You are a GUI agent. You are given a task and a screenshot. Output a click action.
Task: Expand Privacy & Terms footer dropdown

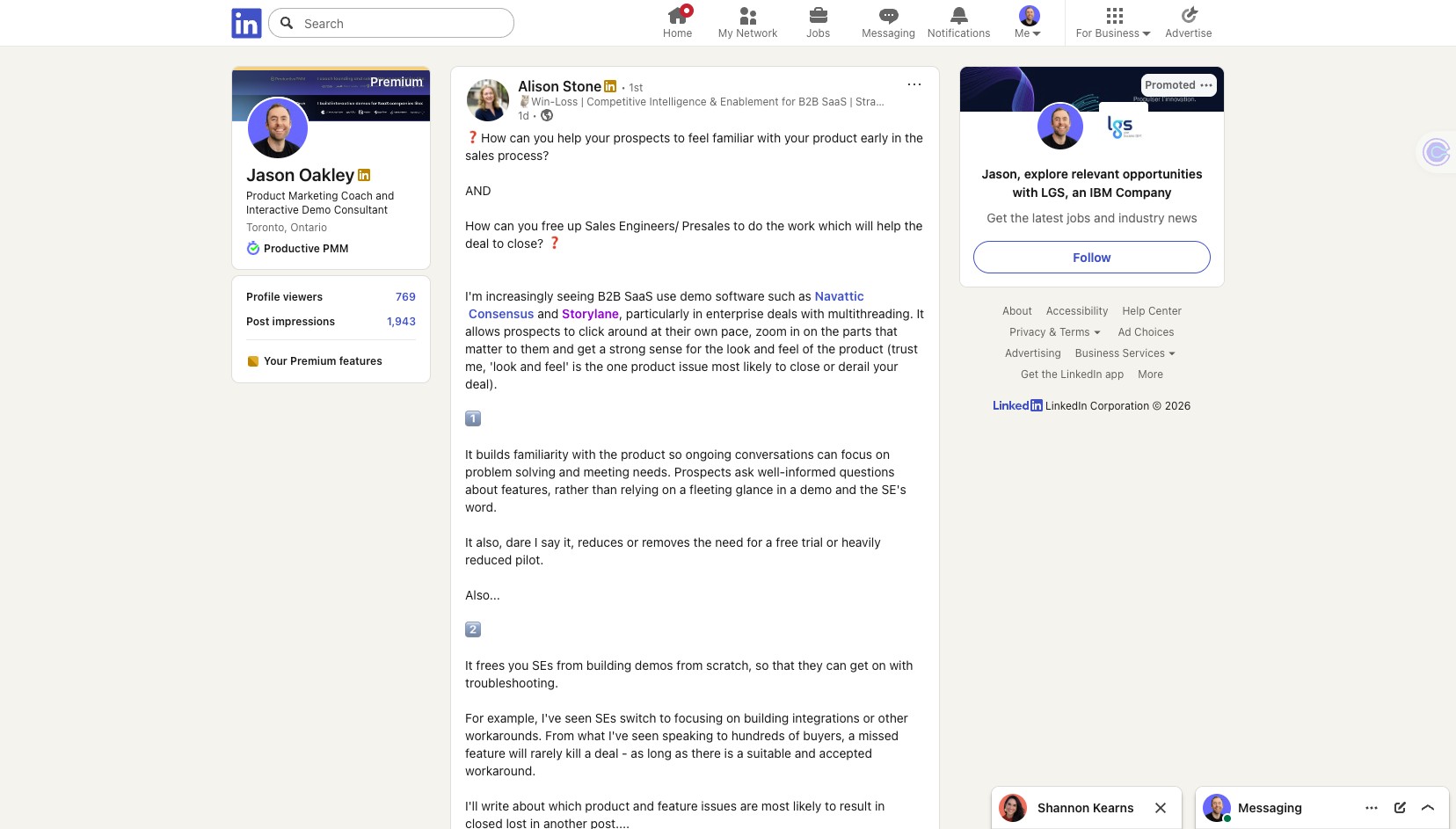1055,332
